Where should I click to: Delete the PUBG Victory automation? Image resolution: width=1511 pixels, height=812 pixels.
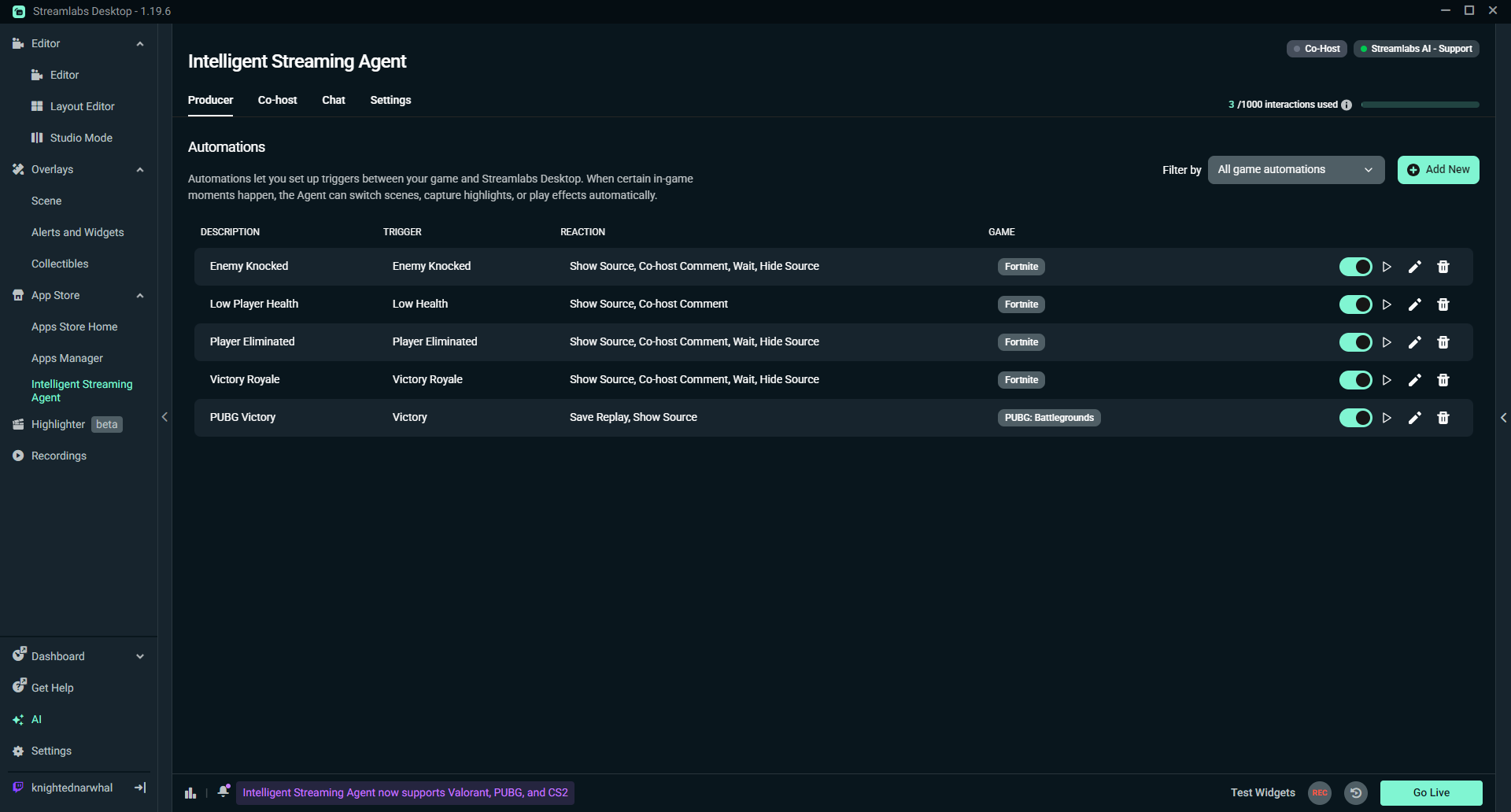coord(1443,418)
